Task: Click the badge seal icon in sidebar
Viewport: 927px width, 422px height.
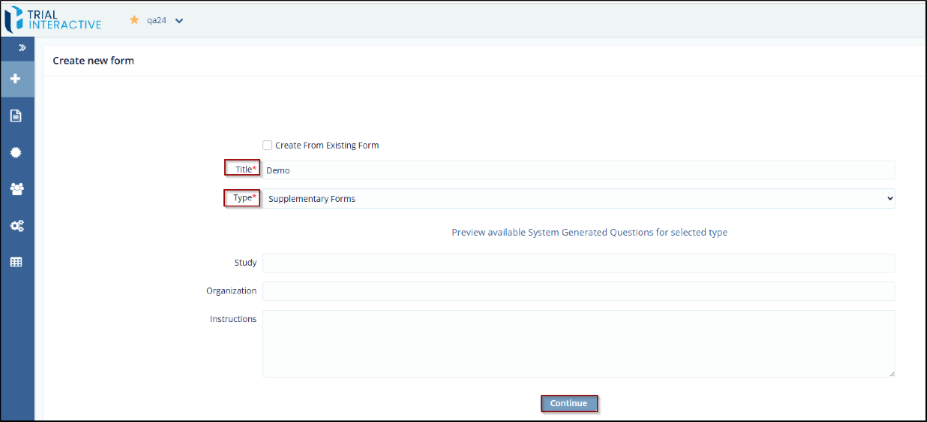Action: click(x=16, y=153)
